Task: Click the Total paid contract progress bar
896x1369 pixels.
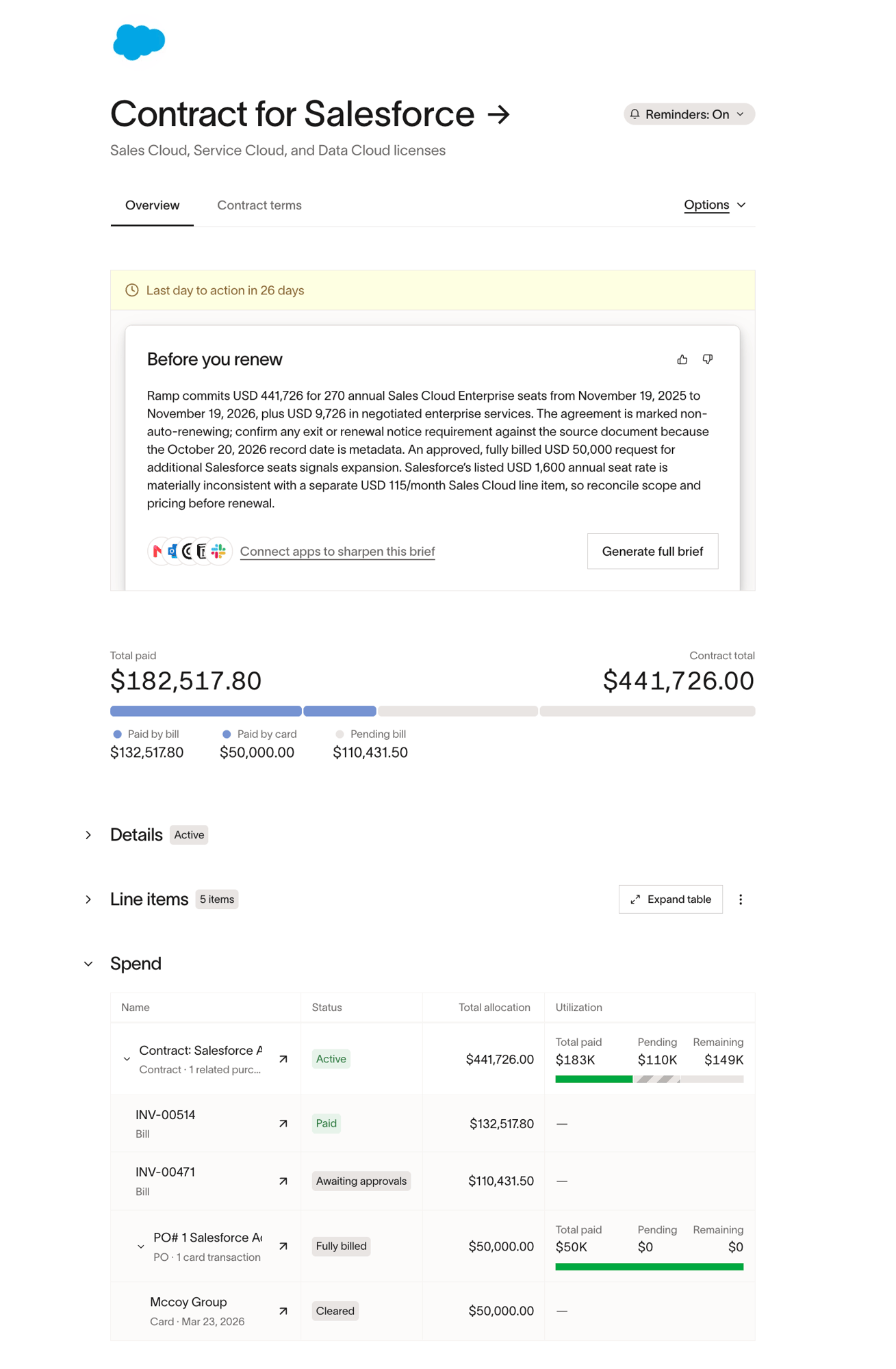Action: point(433,711)
